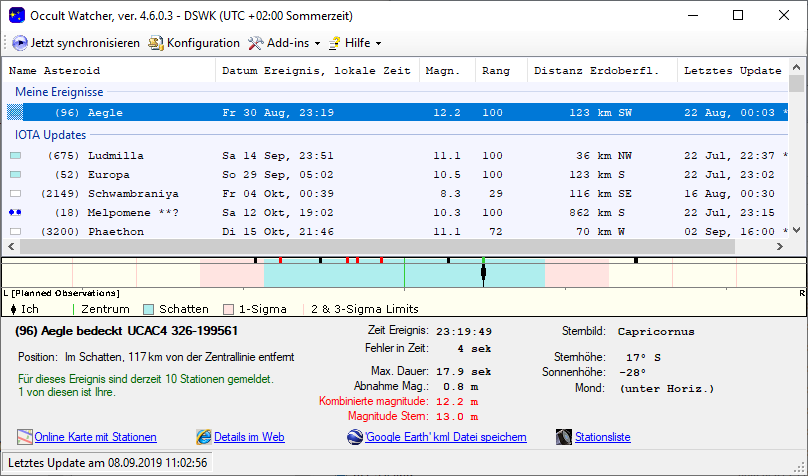Click the Add-ins wrench icon
The image size is (808, 476).
[x=256, y=43]
